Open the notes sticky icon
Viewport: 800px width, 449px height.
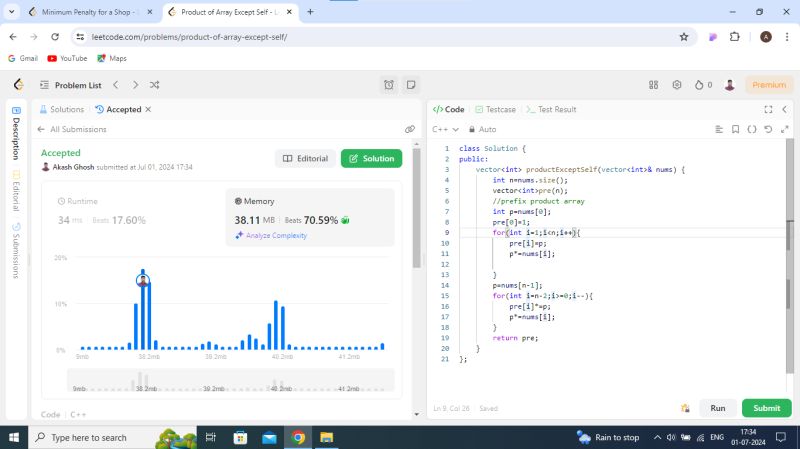pos(411,85)
